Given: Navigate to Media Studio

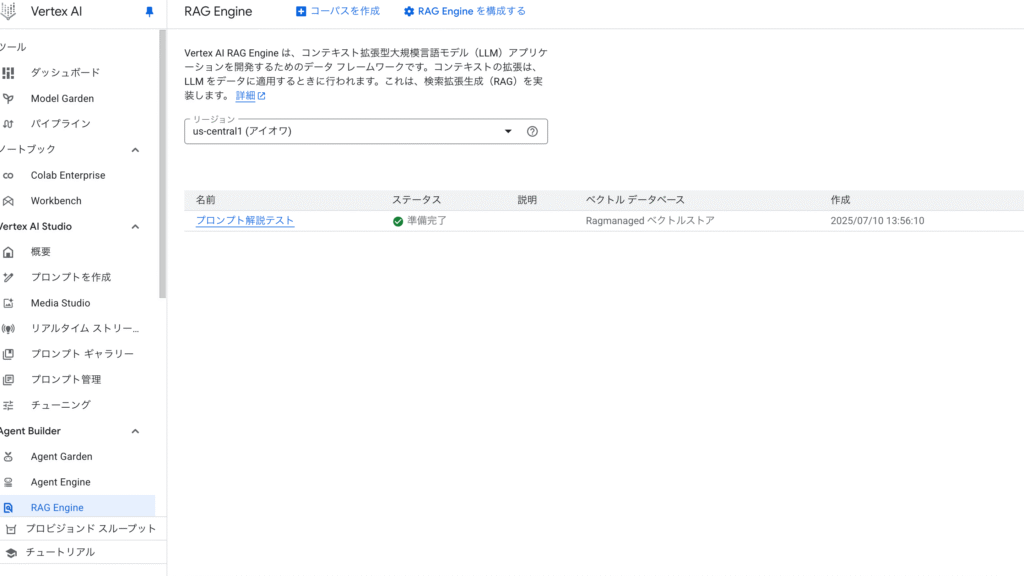Looking at the screenshot, I should [x=60, y=303].
